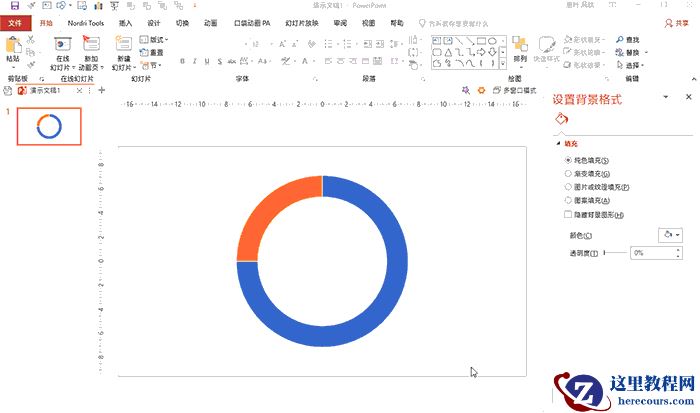Open the fill color picker dropdown
This screenshot has height=413, width=700.
click(x=671, y=235)
